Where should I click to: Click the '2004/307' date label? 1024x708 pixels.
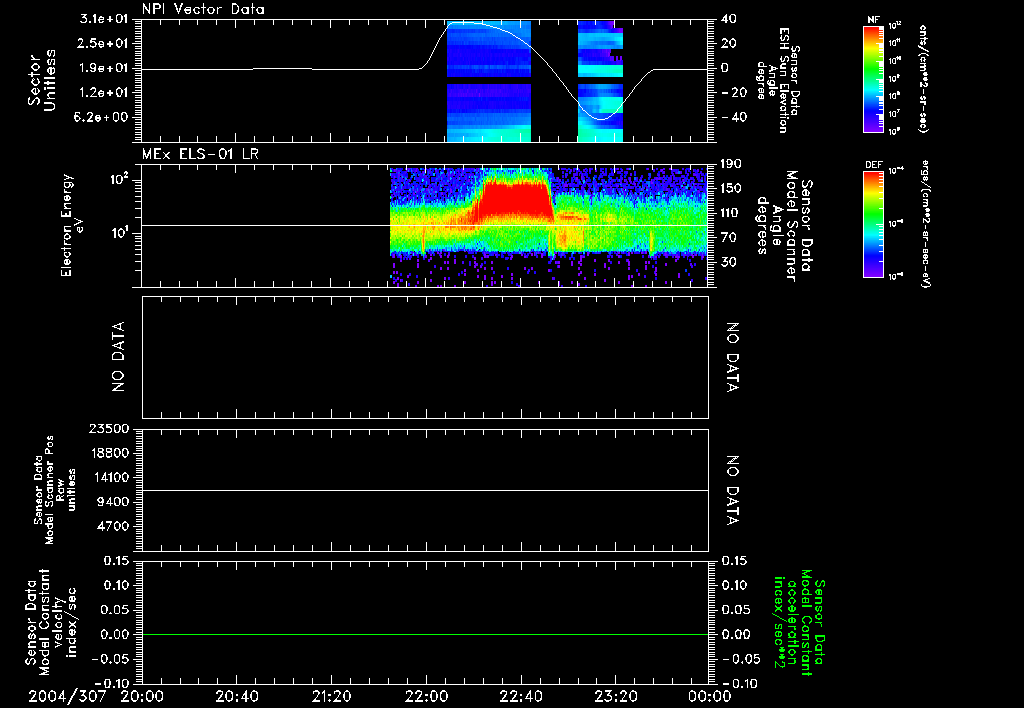[x=67, y=696]
